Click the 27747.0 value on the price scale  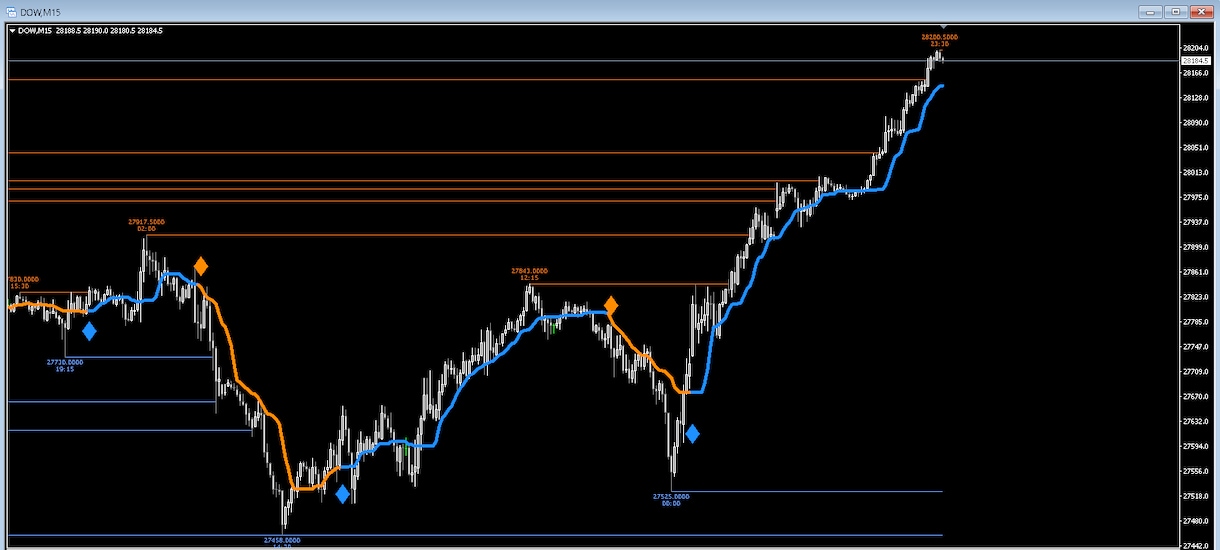pos(1195,346)
